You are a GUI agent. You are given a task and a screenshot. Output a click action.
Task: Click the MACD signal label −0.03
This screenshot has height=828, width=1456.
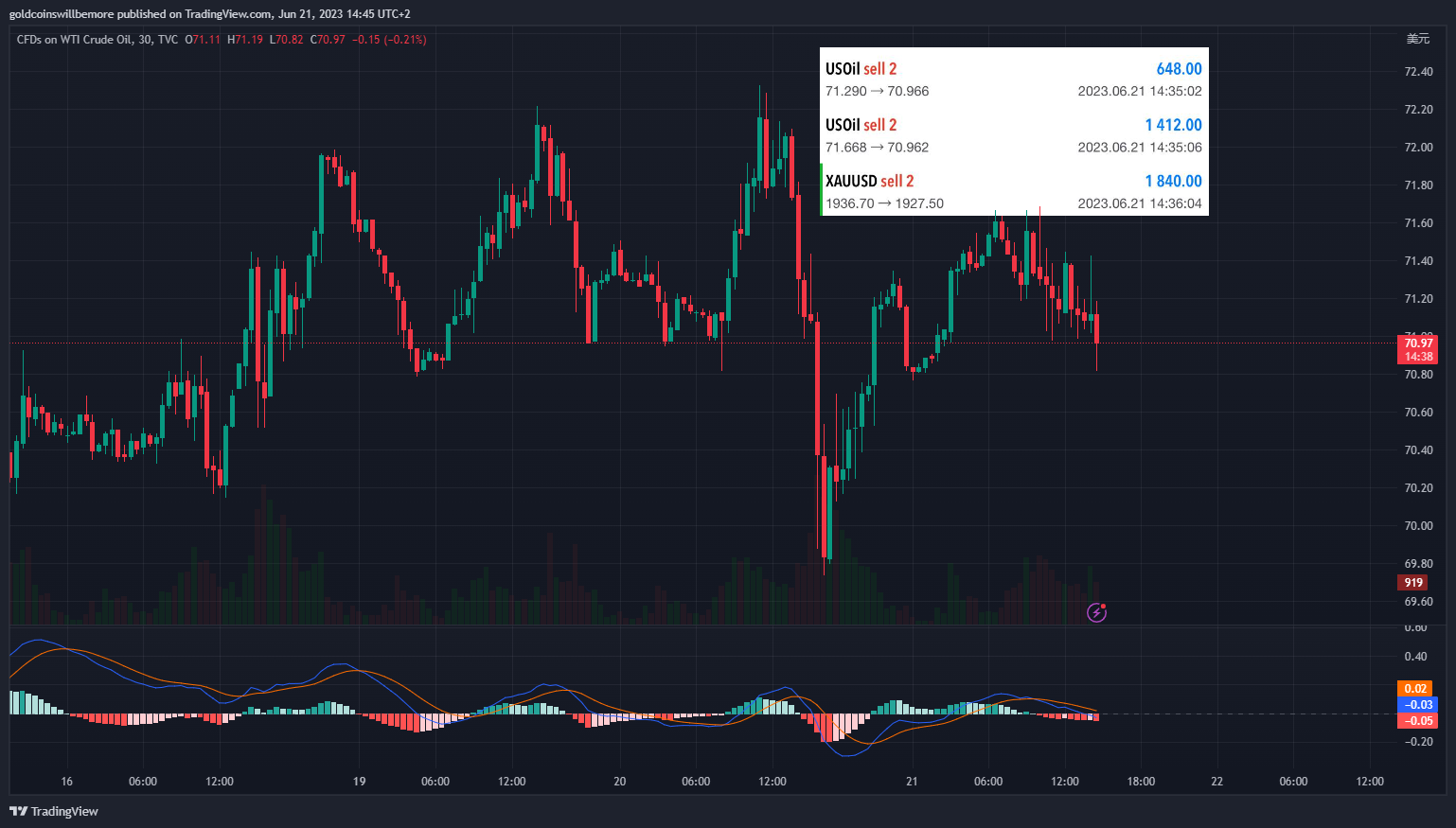click(1417, 705)
